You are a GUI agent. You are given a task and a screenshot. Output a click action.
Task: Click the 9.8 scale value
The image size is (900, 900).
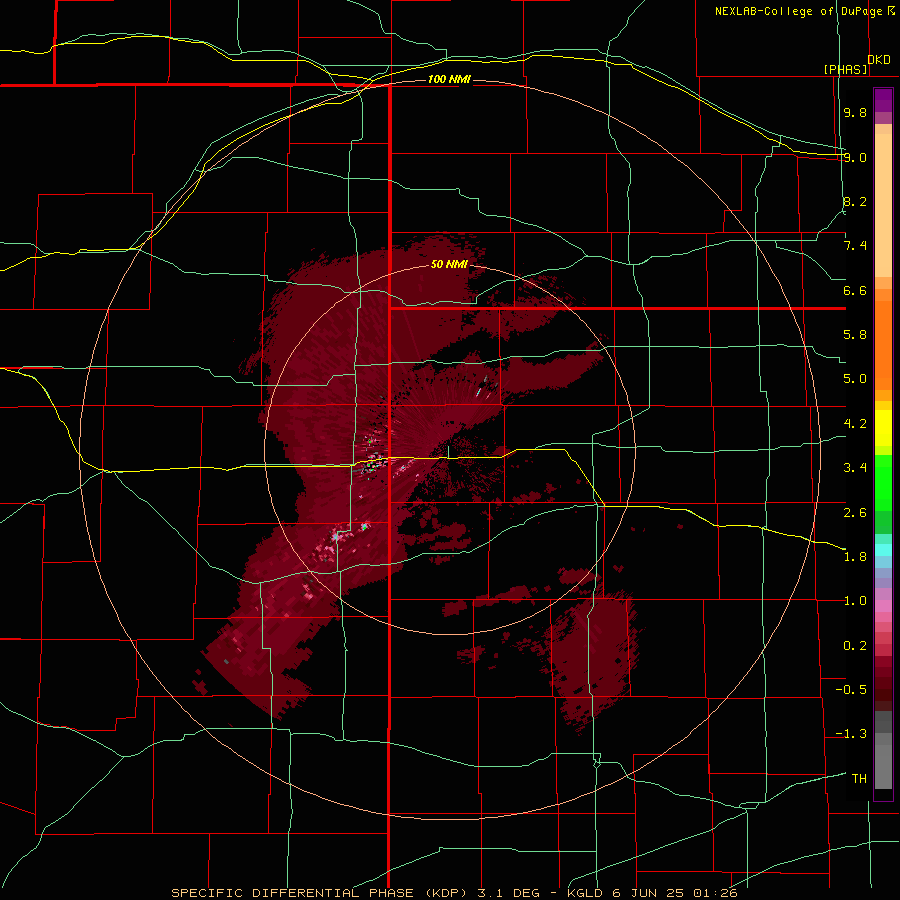[x=855, y=112]
